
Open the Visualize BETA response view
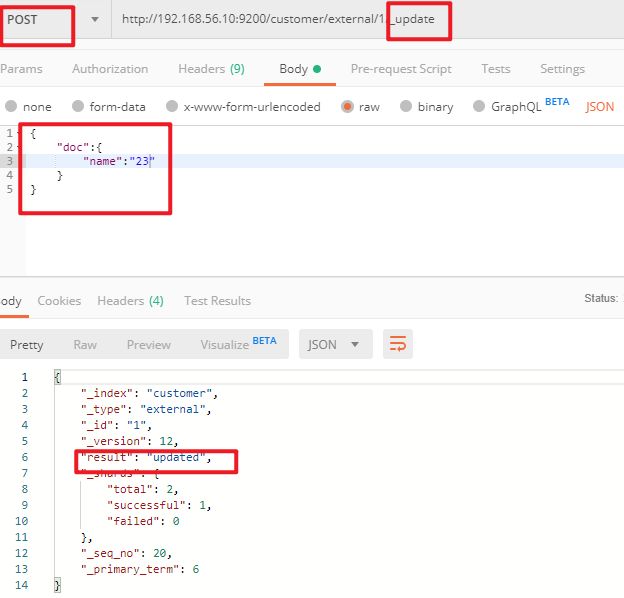pos(238,344)
